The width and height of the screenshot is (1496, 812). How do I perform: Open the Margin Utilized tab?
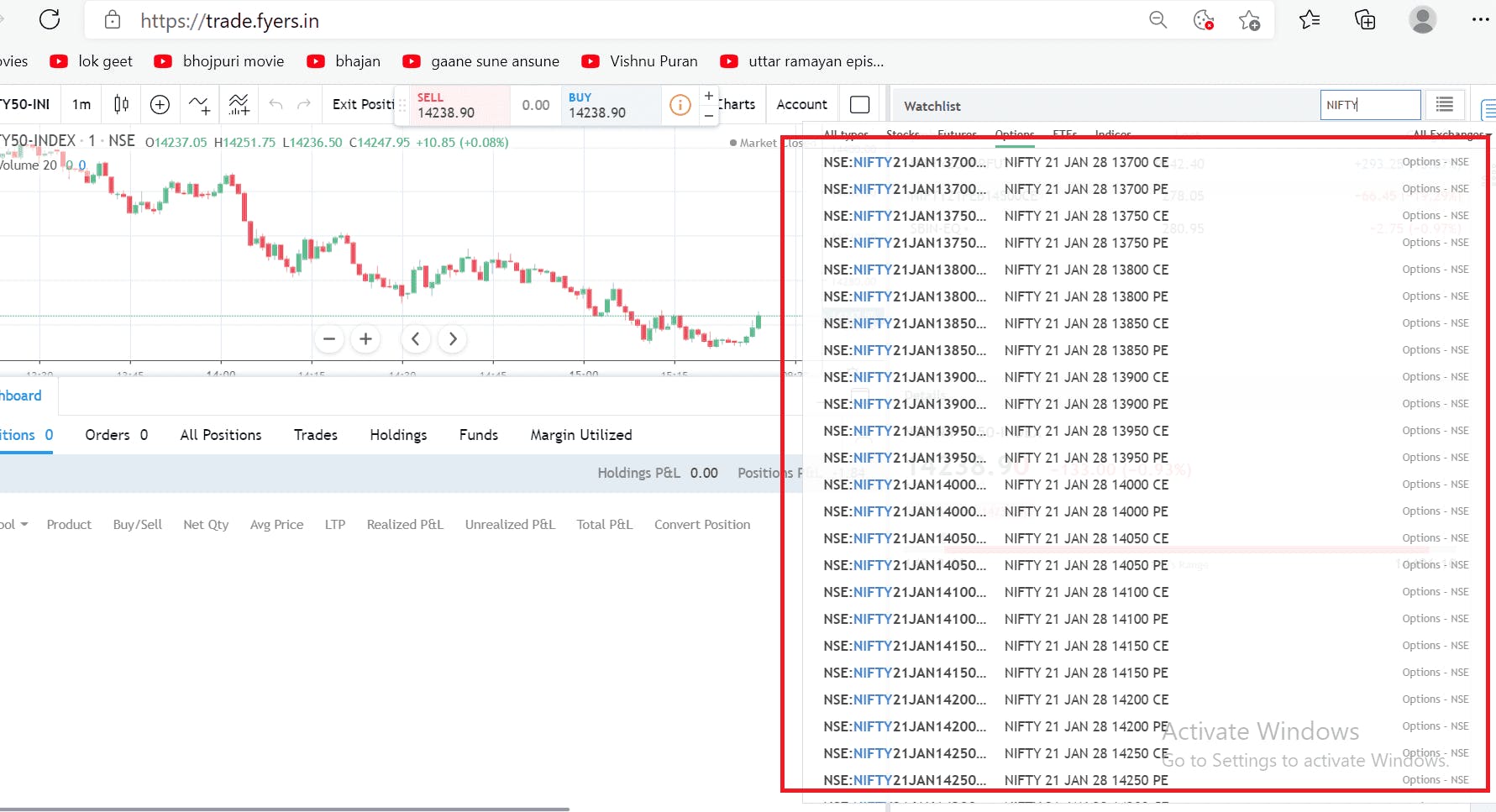click(x=581, y=434)
